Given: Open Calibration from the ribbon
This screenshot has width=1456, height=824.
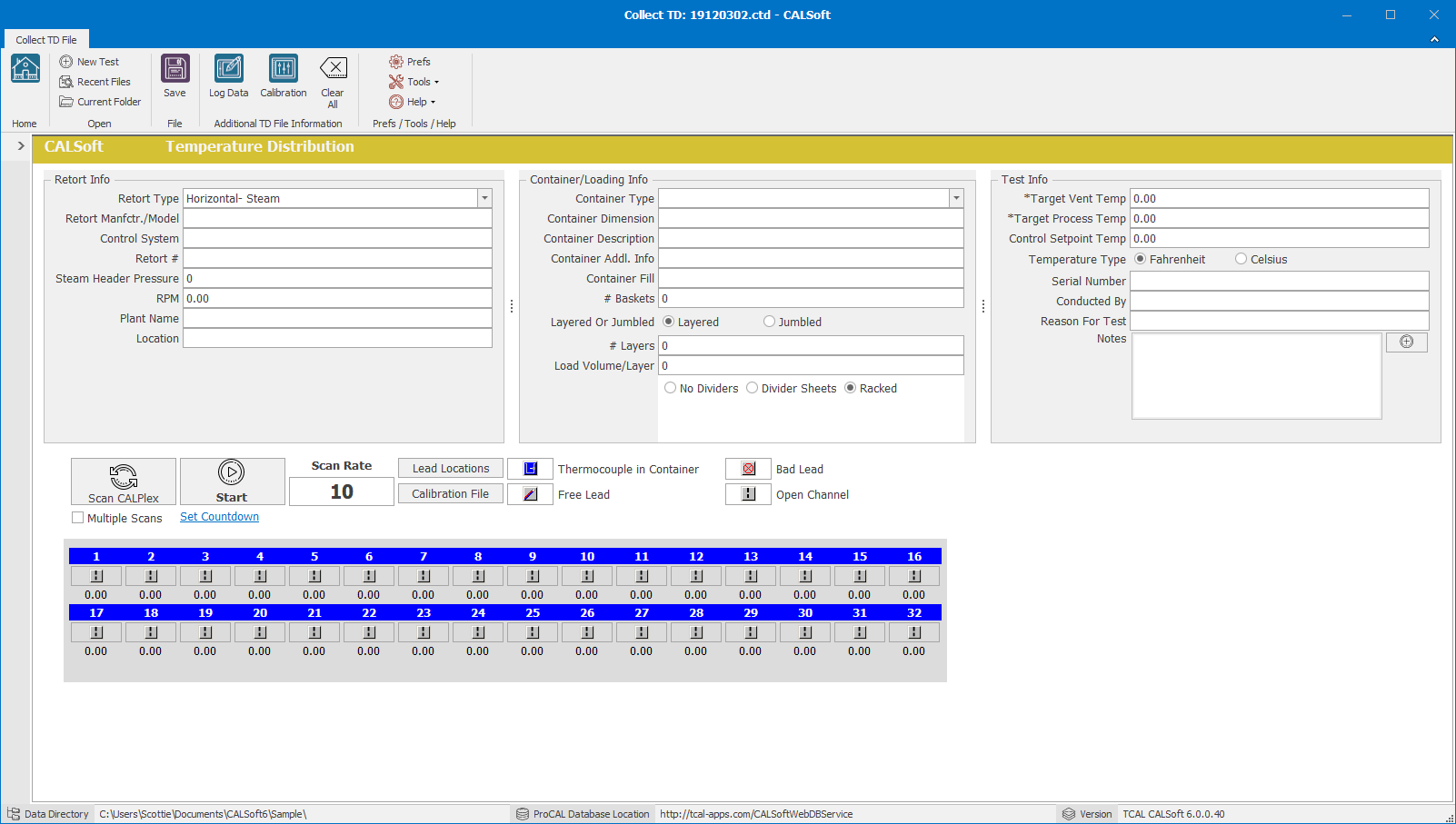Looking at the screenshot, I should coord(284,76).
